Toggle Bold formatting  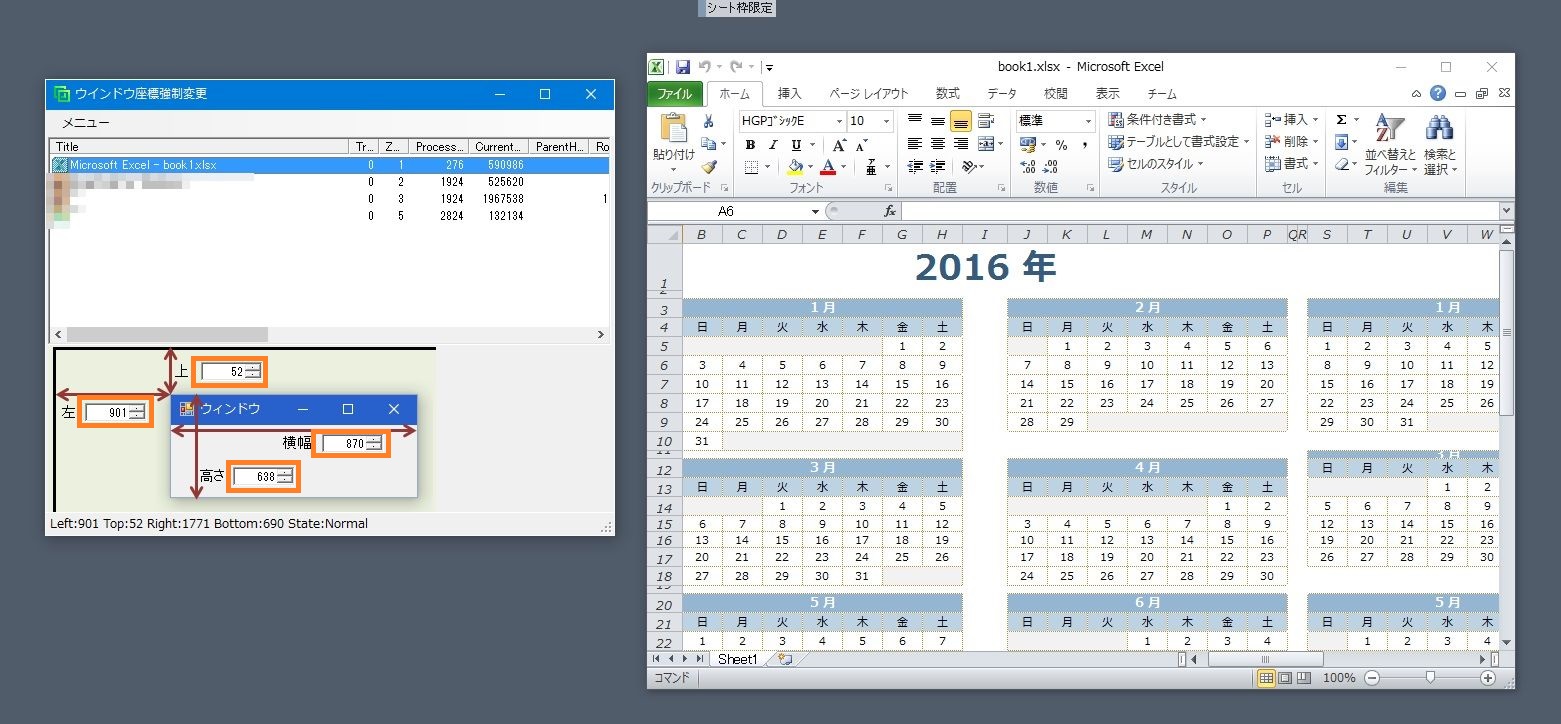click(x=750, y=145)
